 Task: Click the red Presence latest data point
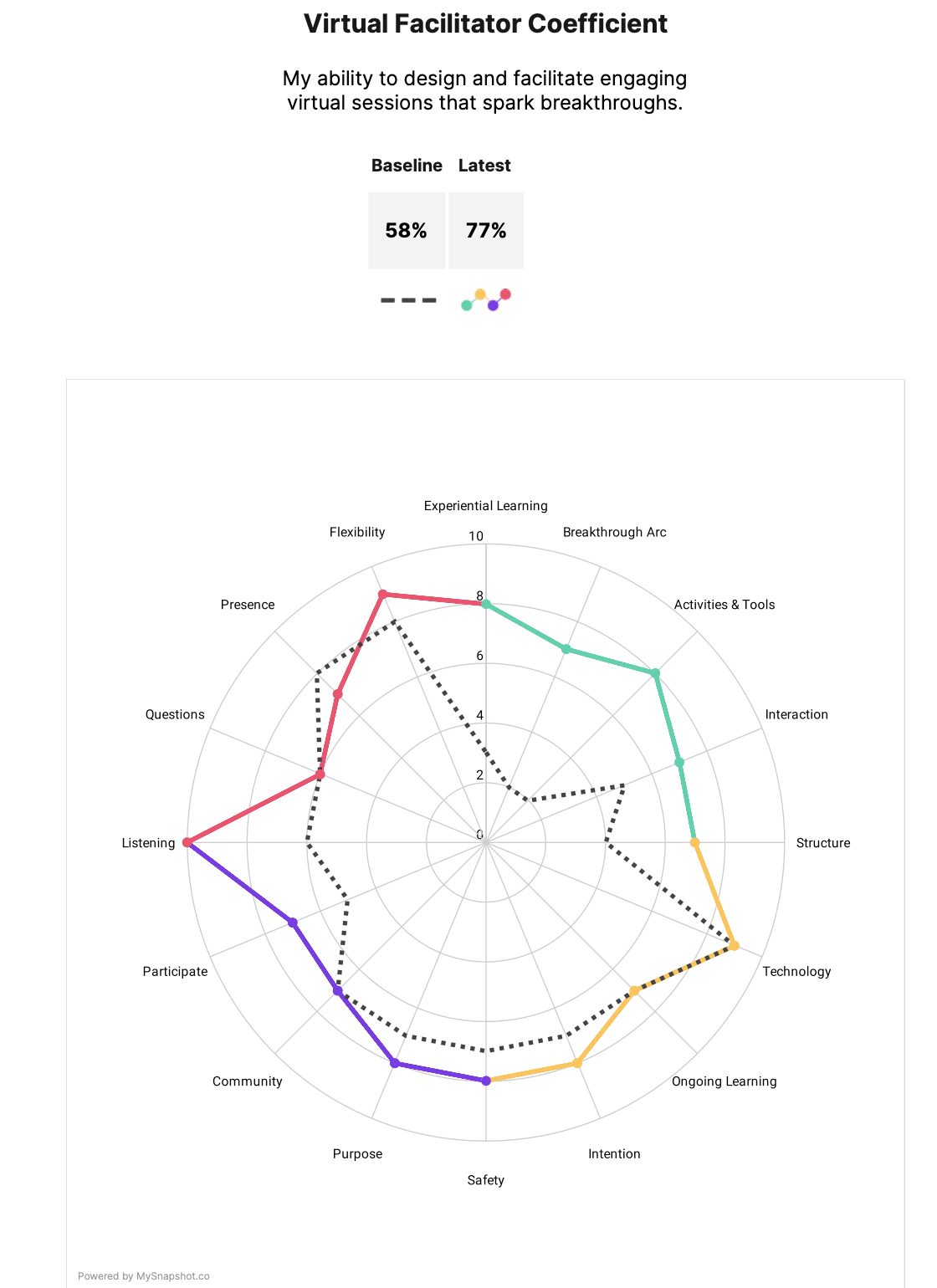coord(338,694)
